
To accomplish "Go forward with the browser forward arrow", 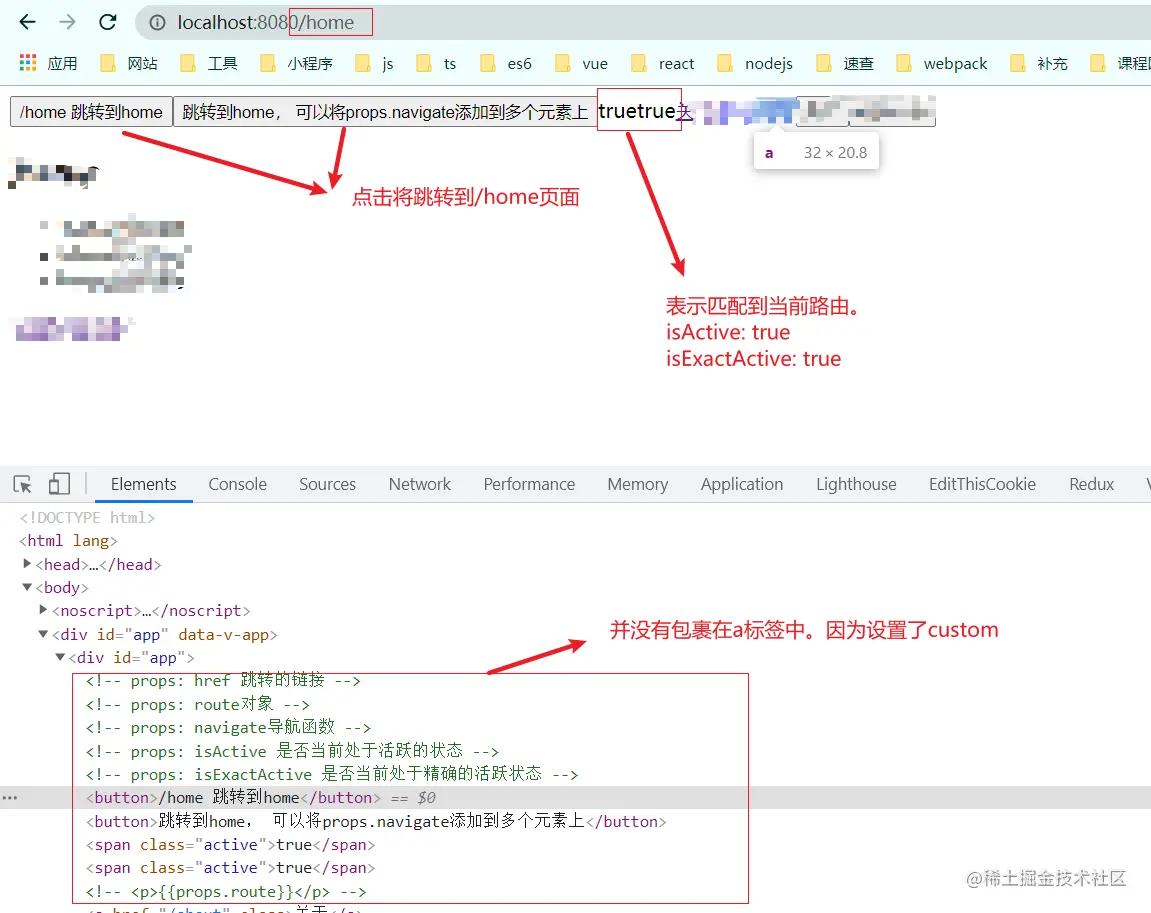I will click(x=68, y=22).
